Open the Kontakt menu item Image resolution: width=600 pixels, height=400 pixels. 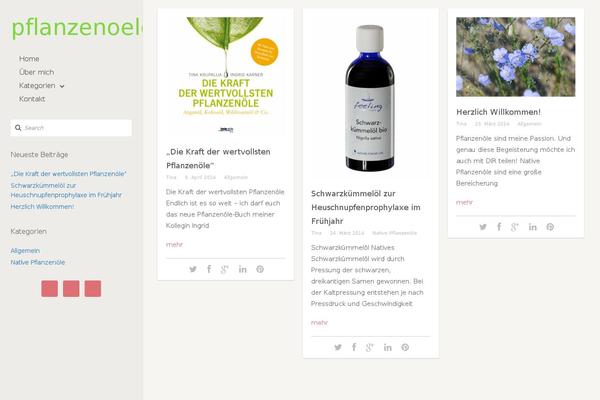point(32,99)
